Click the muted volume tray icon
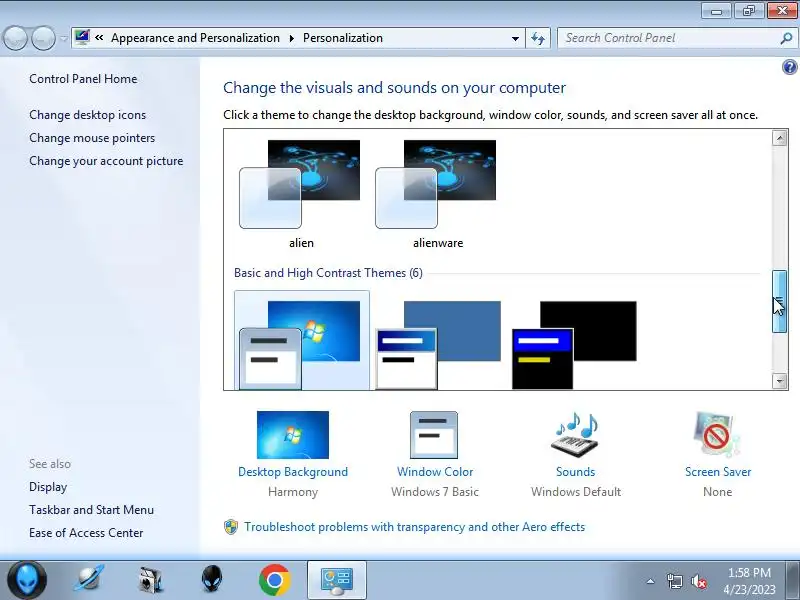 pyautogui.click(x=698, y=581)
